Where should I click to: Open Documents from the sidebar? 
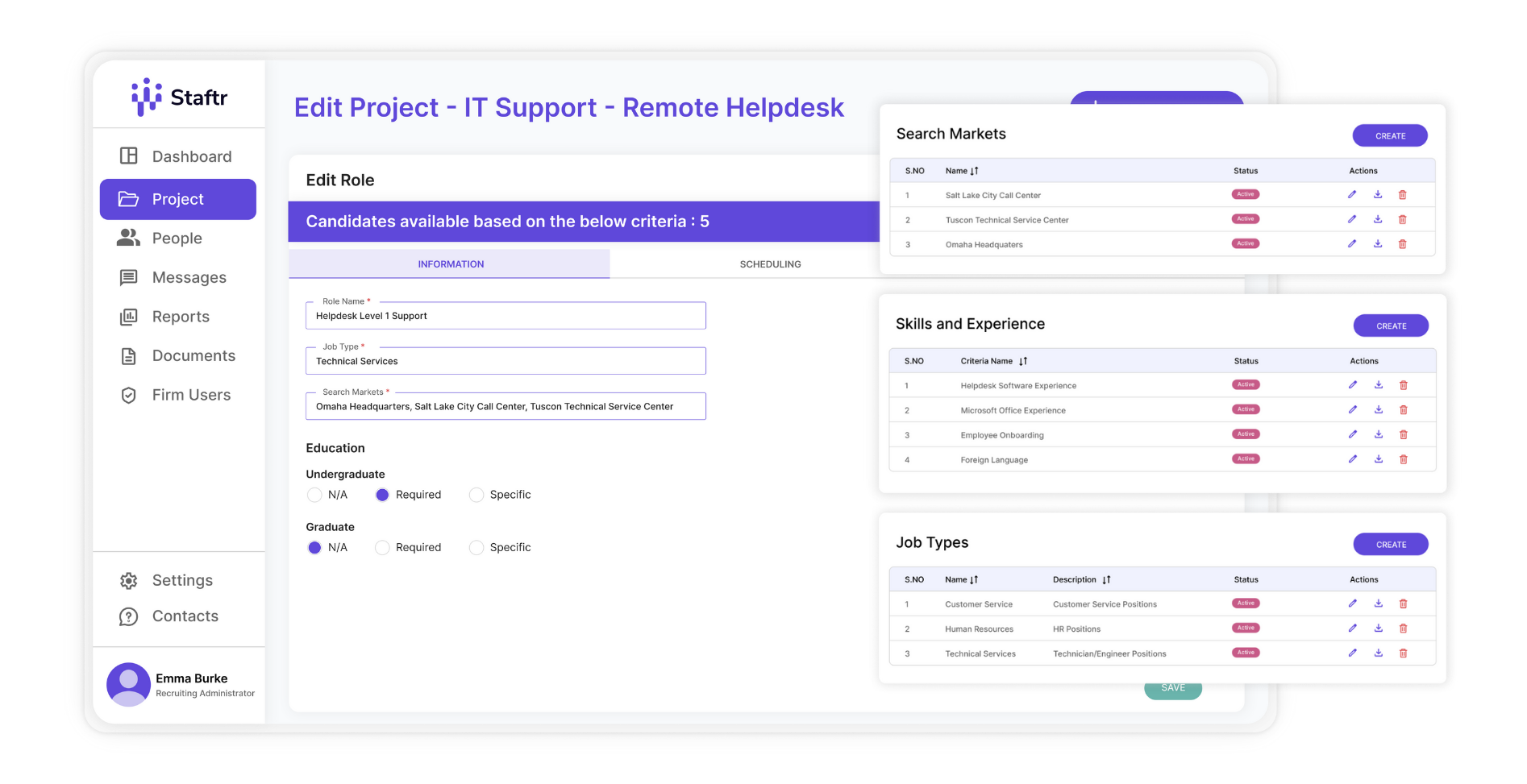[178, 356]
